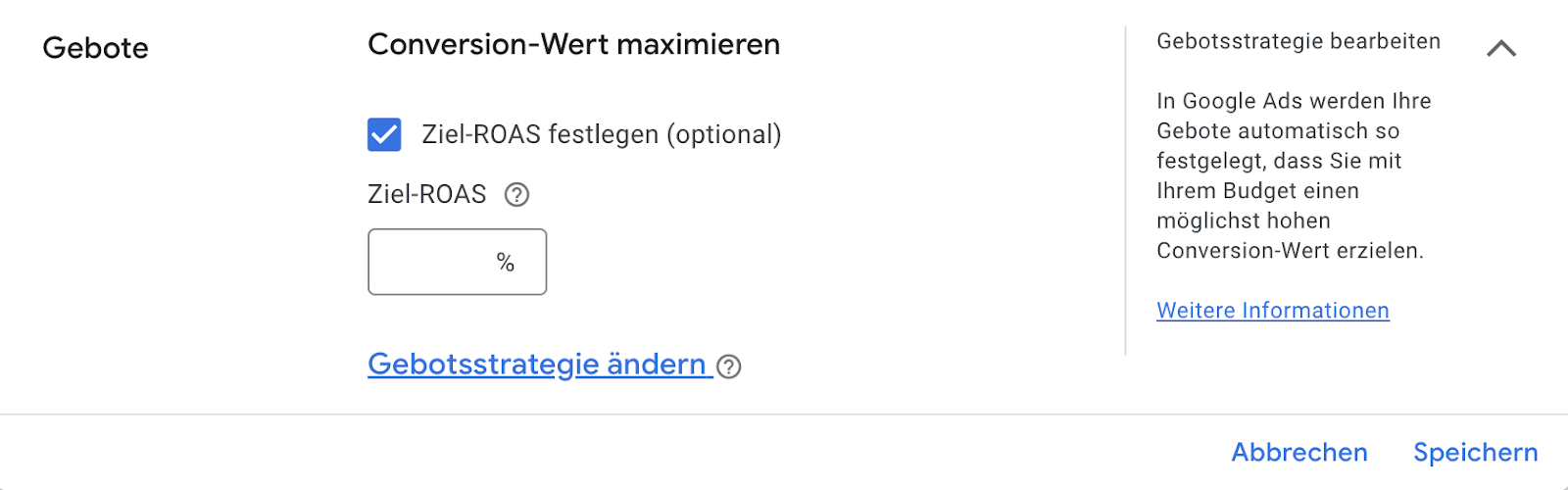Focus the Ziel-ROAS percentage input field
Image resolution: width=1568 pixels, height=490 pixels.
[458, 262]
